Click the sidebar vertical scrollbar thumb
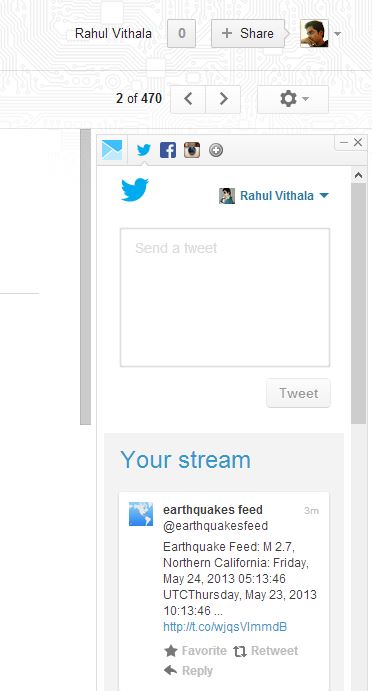This screenshot has width=372, height=691. click(x=359, y=304)
